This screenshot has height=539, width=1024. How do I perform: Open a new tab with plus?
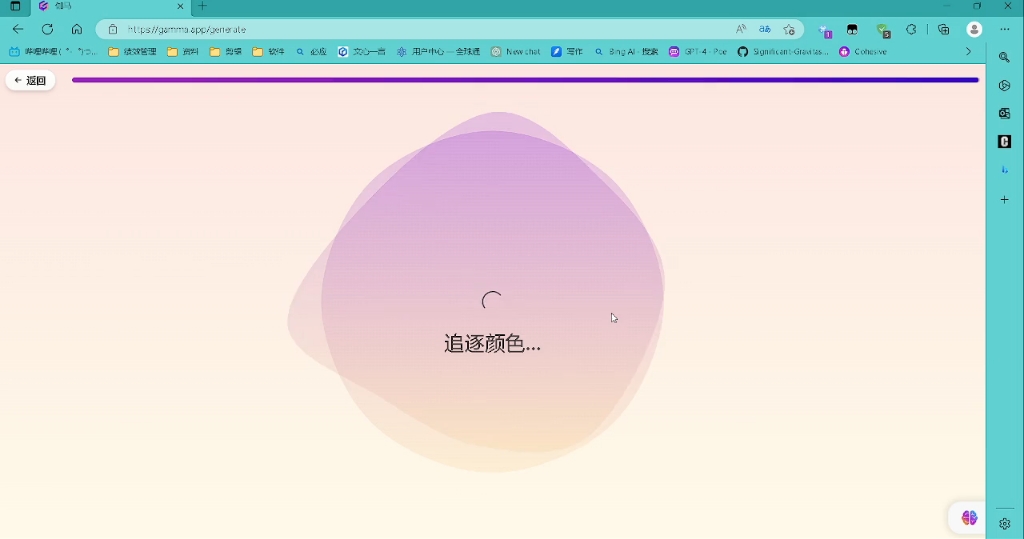point(202,7)
